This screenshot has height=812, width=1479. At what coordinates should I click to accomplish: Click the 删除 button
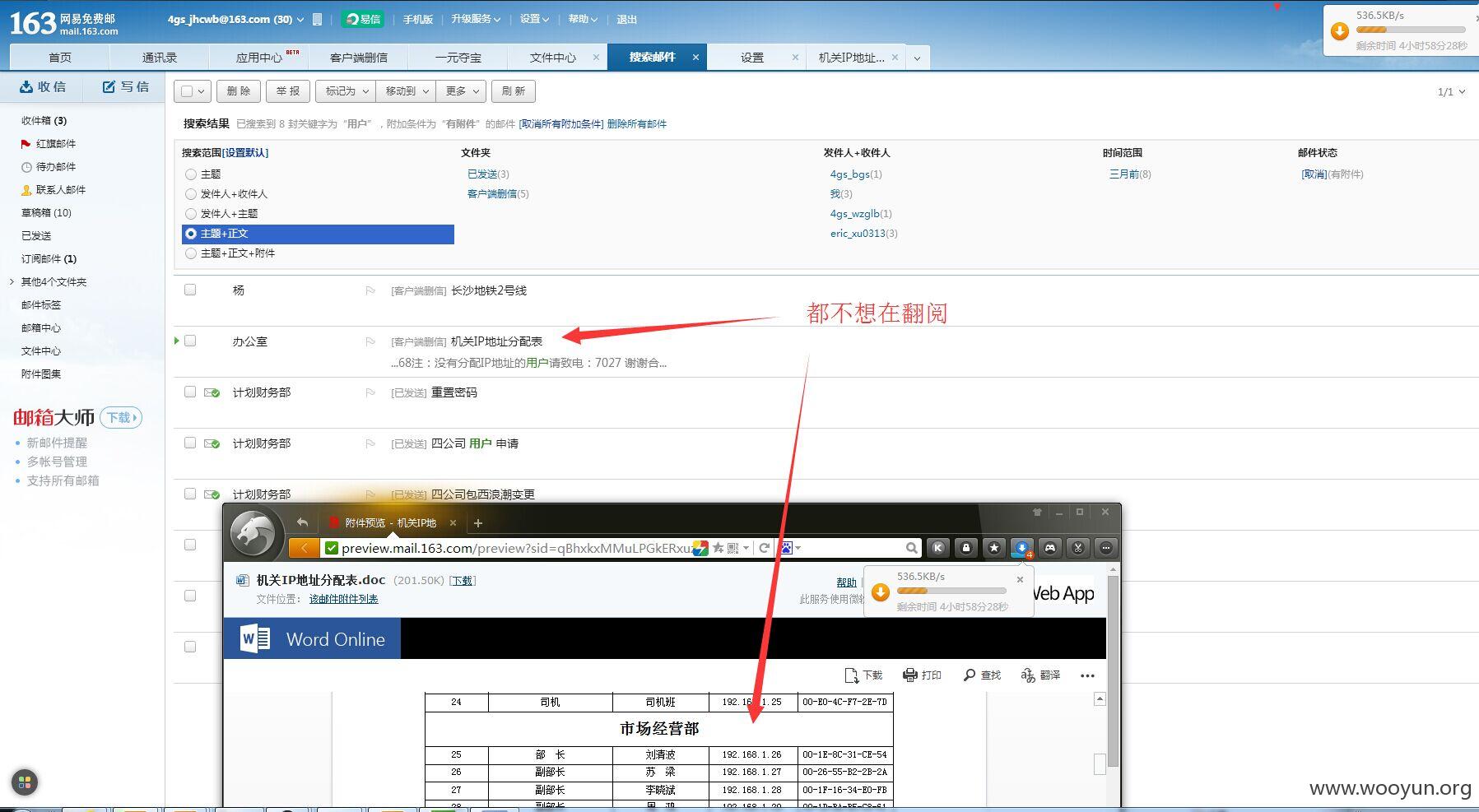coord(239,91)
